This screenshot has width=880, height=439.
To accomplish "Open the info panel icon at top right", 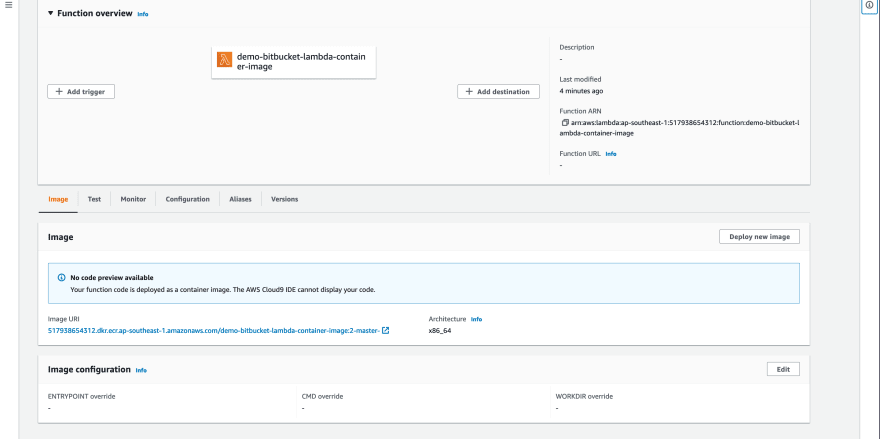I will coord(869,5).
